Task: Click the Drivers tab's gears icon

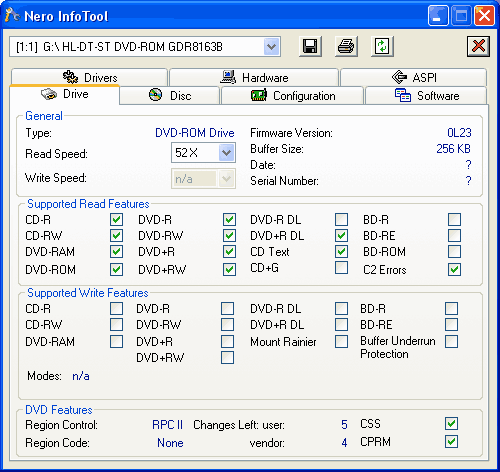Action: tap(70, 77)
